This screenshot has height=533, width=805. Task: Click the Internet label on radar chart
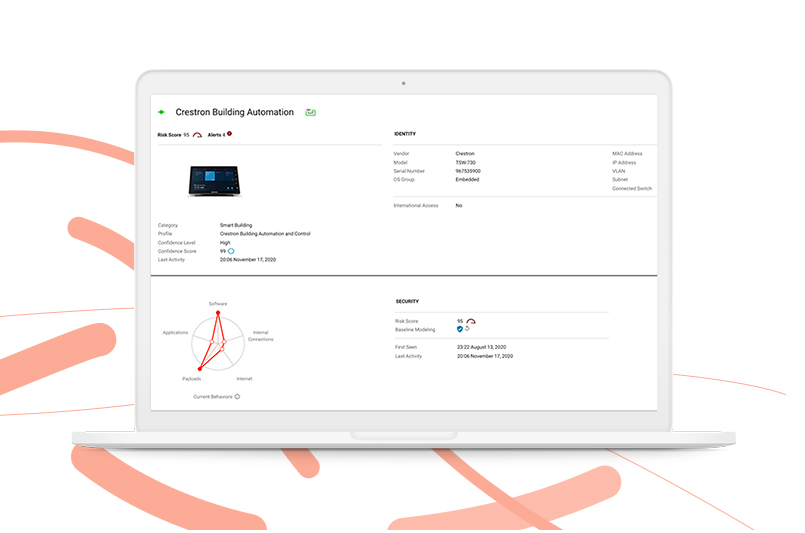coord(244,379)
